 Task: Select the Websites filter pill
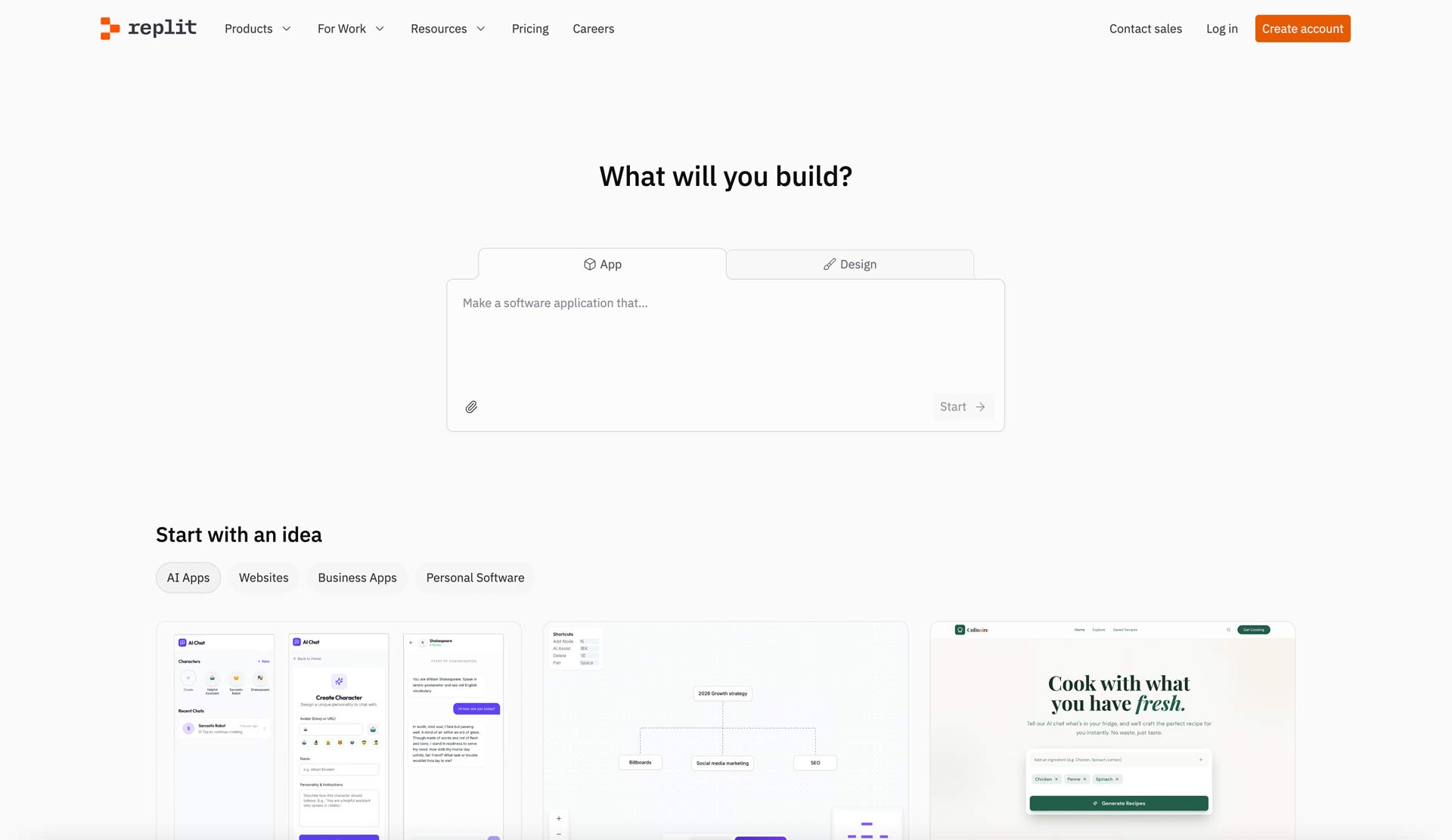(263, 577)
